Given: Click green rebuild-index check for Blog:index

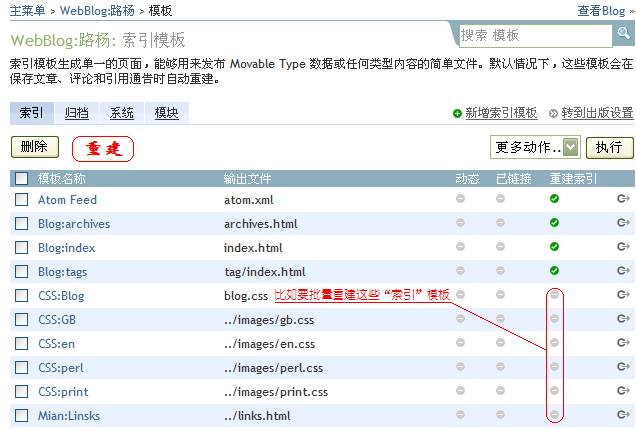Looking at the screenshot, I should [554, 247].
